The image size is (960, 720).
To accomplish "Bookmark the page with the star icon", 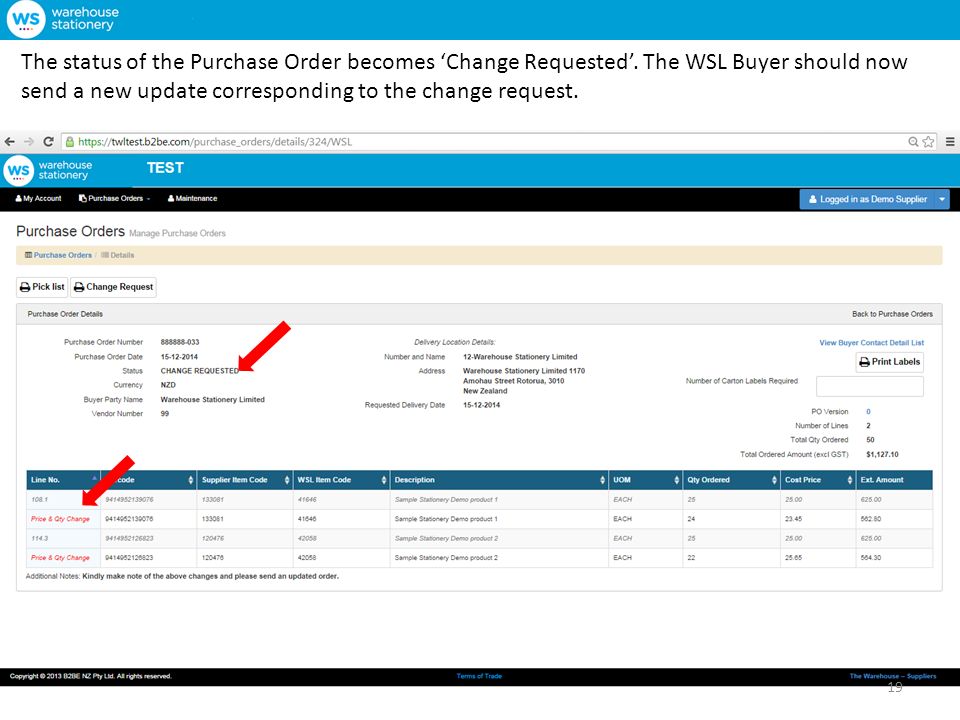I will [x=928, y=141].
